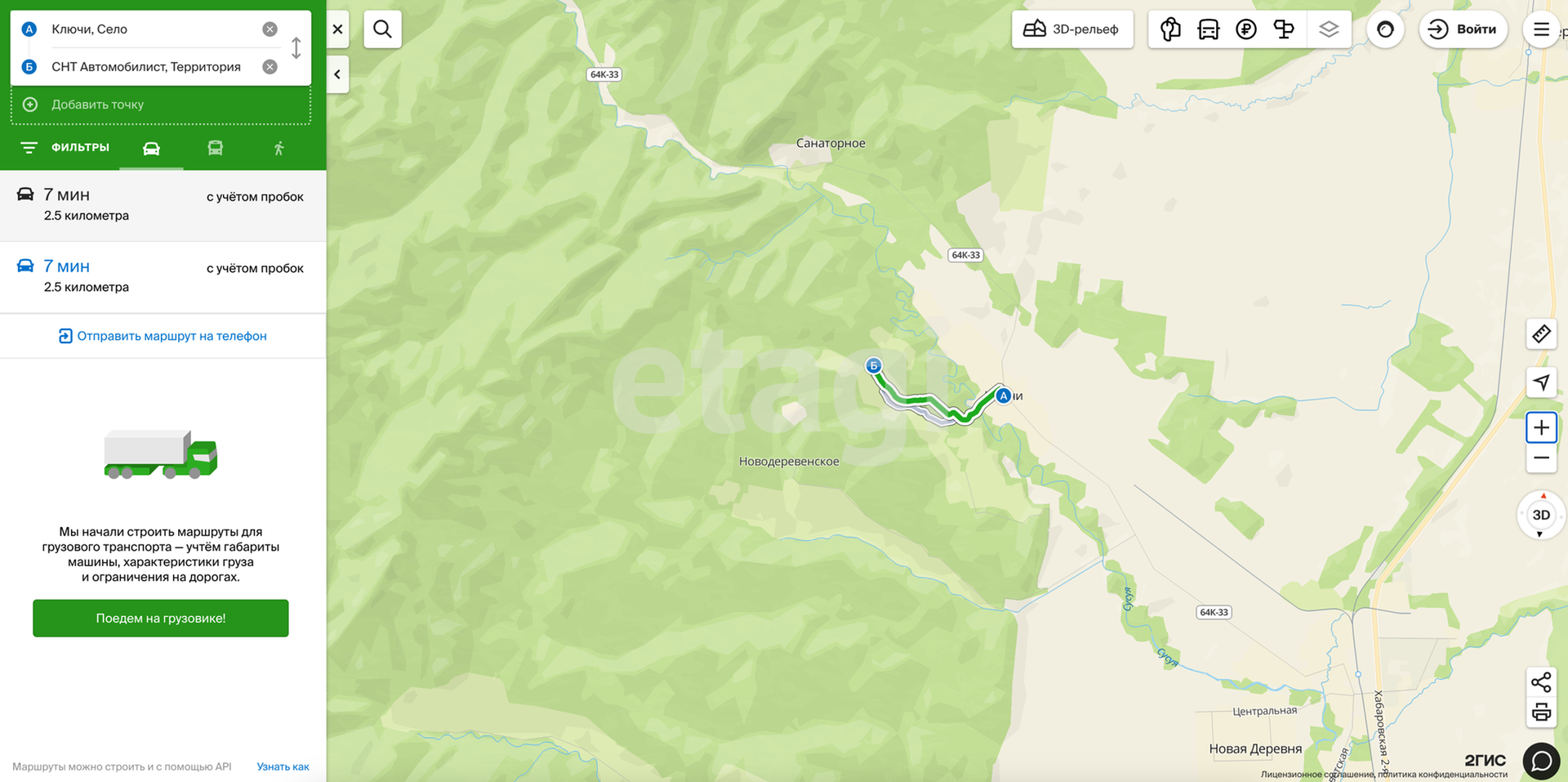Screen dimensions: 1568x782
Task: Switch to walking route tab
Action: coord(278,148)
